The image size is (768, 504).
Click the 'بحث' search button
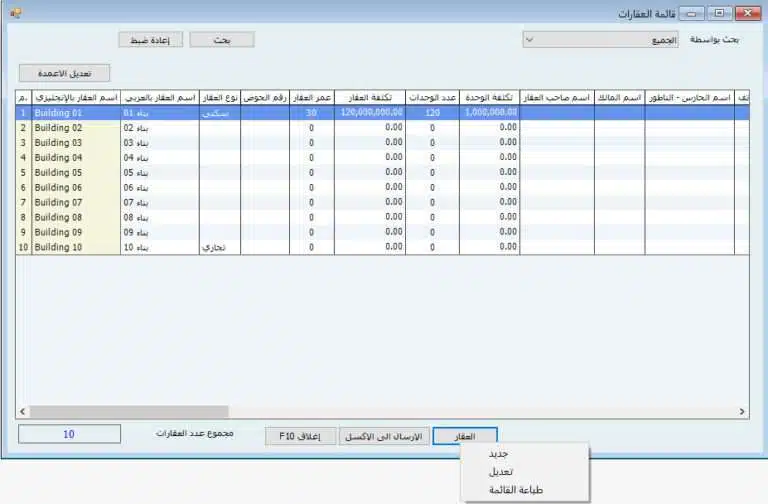pyautogui.click(x=221, y=40)
